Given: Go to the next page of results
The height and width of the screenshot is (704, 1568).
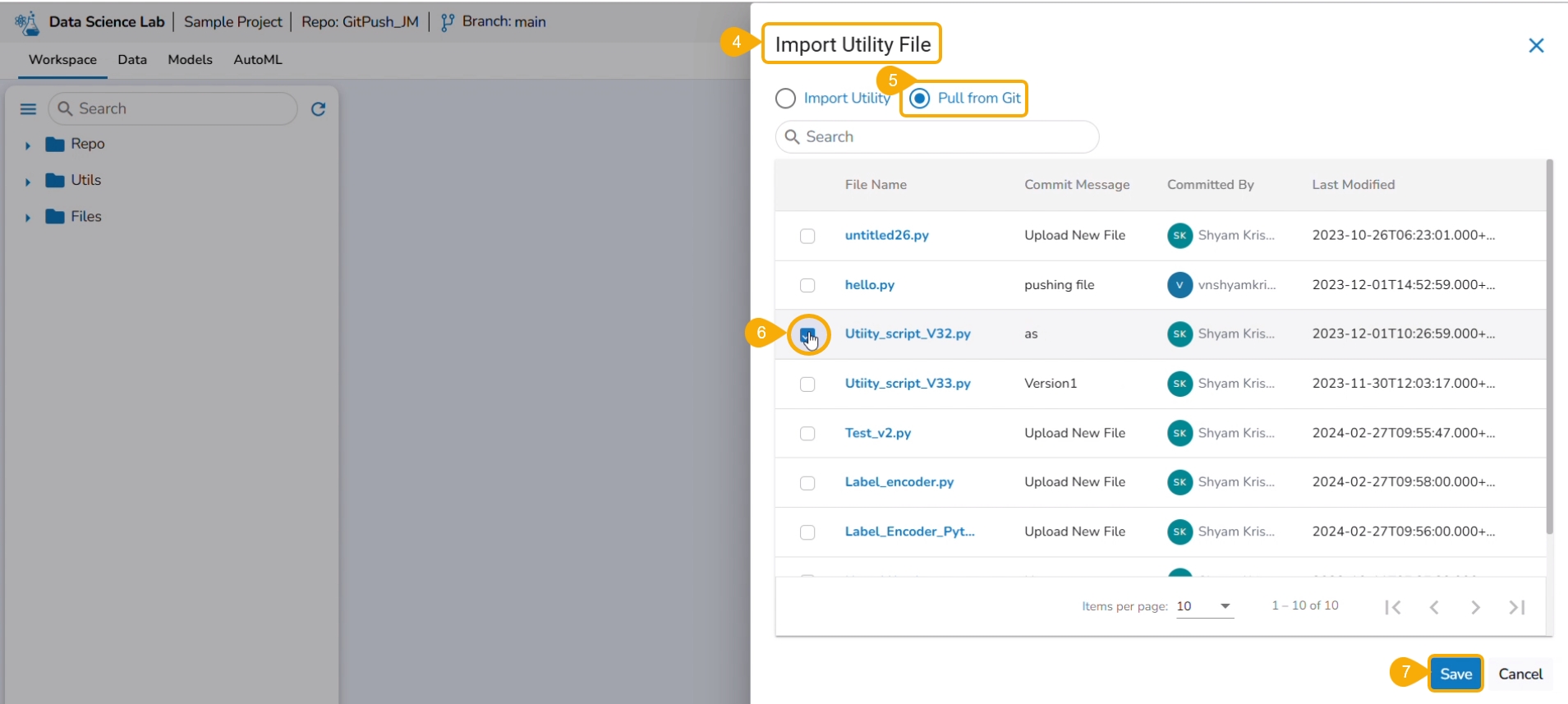Looking at the screenshot, I should (1475, 607).
